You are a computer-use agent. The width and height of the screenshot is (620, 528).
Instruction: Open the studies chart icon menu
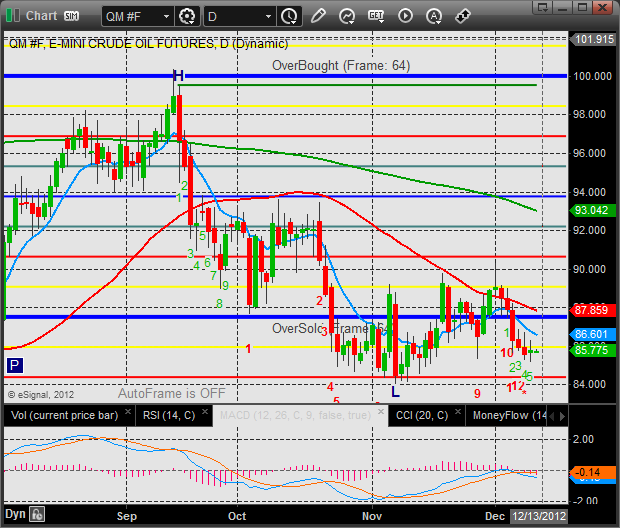click(x=347, y=16)
